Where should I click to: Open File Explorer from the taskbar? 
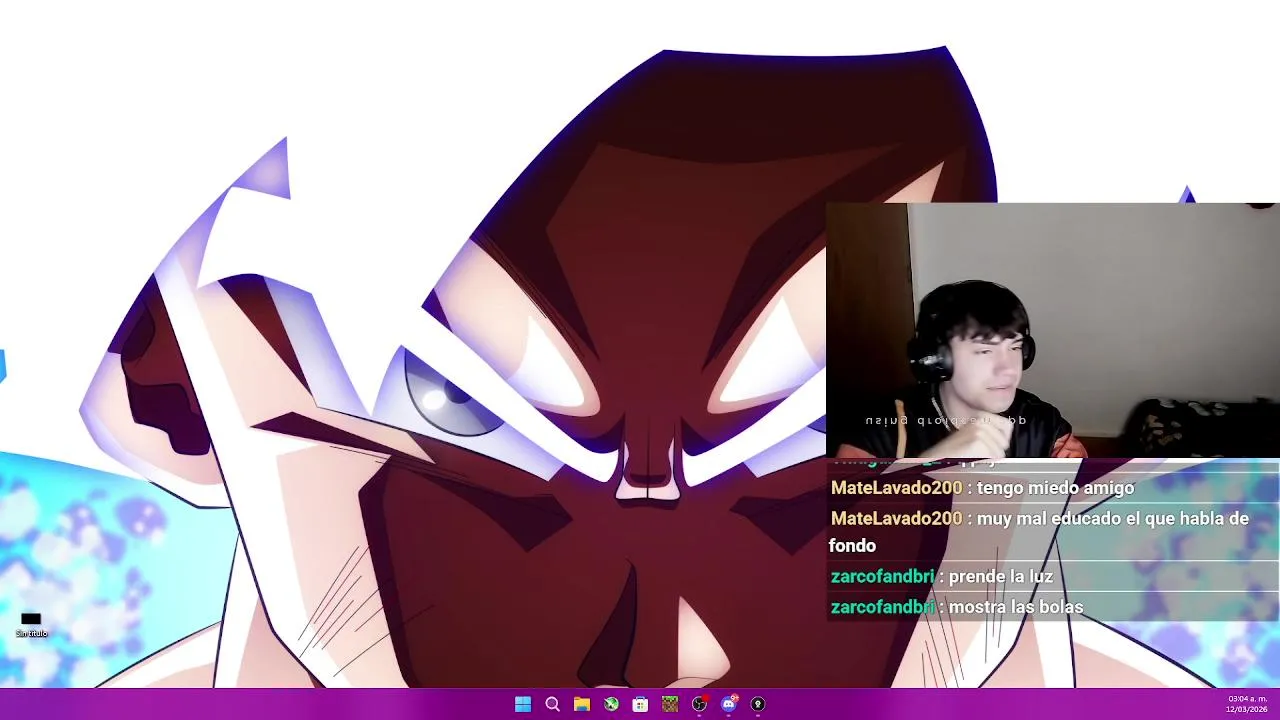point(581,704)
